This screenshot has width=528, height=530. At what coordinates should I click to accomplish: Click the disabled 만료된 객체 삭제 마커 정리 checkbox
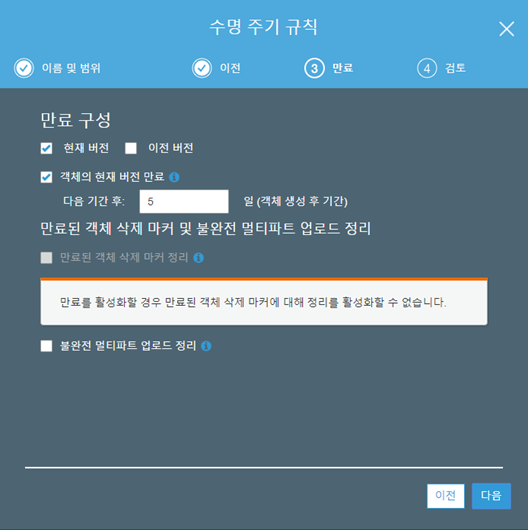[46, 258]
